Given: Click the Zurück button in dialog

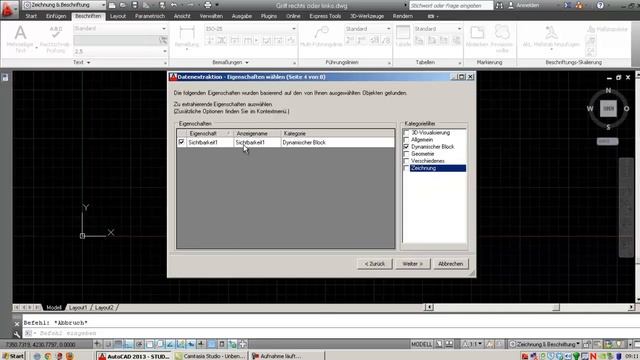Looking at the screenshot, I should click(375, 264).
